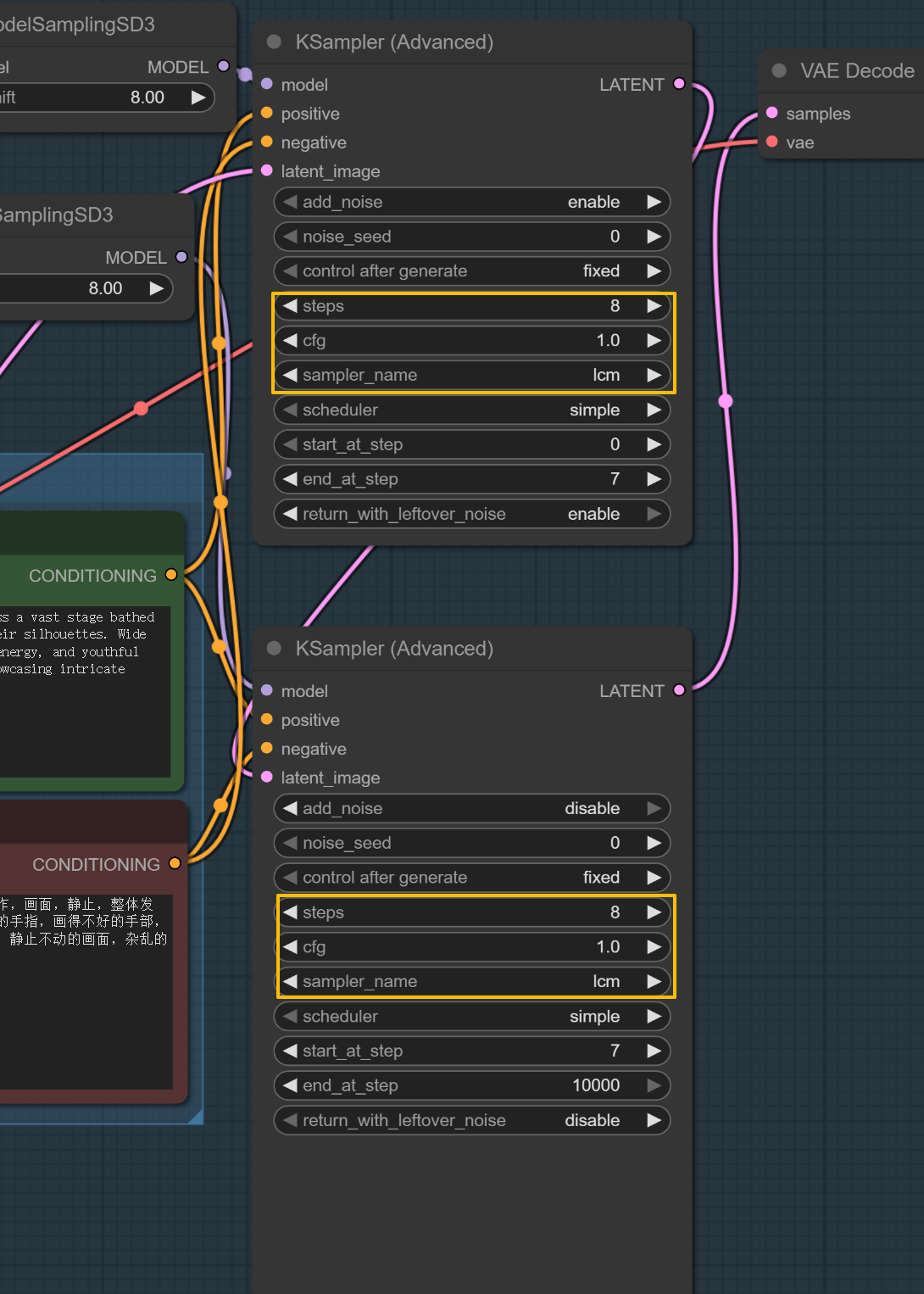The image size is (924, 1294).
Task: Click the VAE Decode vae input socket
Action: point(772,142)
